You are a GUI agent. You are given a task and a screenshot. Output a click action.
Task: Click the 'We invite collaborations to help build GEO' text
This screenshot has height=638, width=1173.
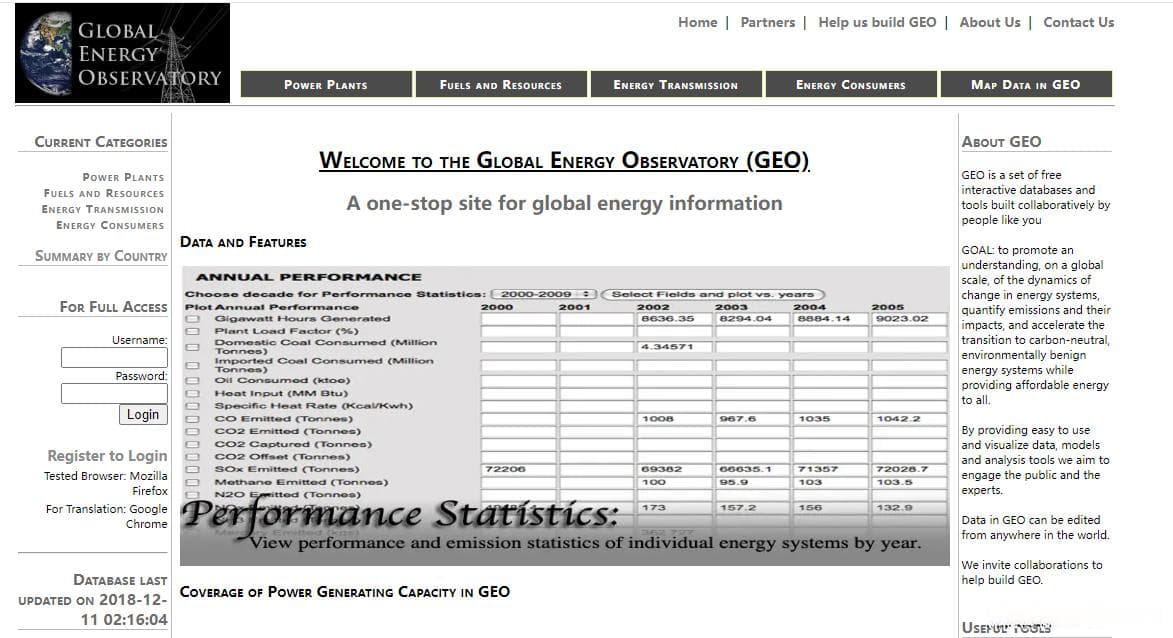coord(1032,572)
